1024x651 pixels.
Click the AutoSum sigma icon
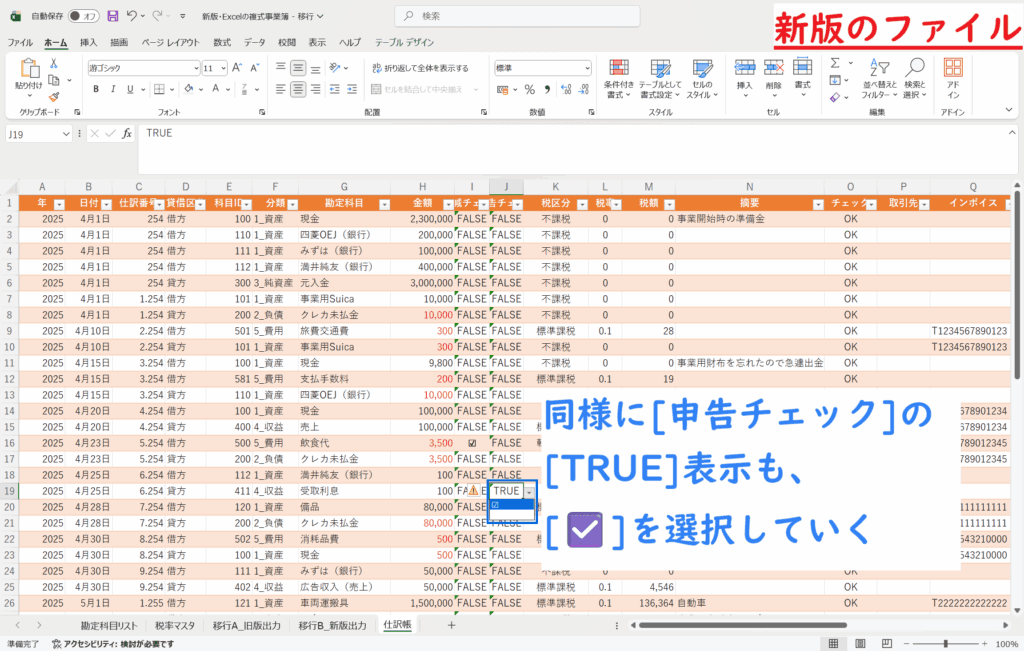(x=835, y=62)
